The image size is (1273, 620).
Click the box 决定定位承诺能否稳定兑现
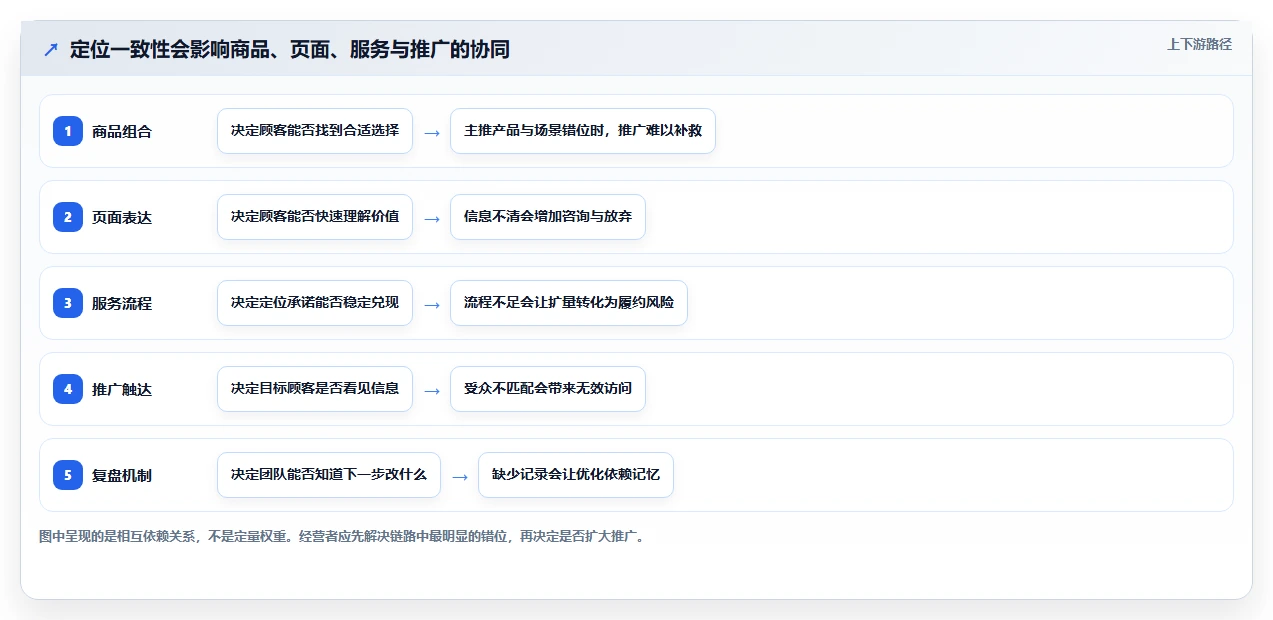(315, 303)
